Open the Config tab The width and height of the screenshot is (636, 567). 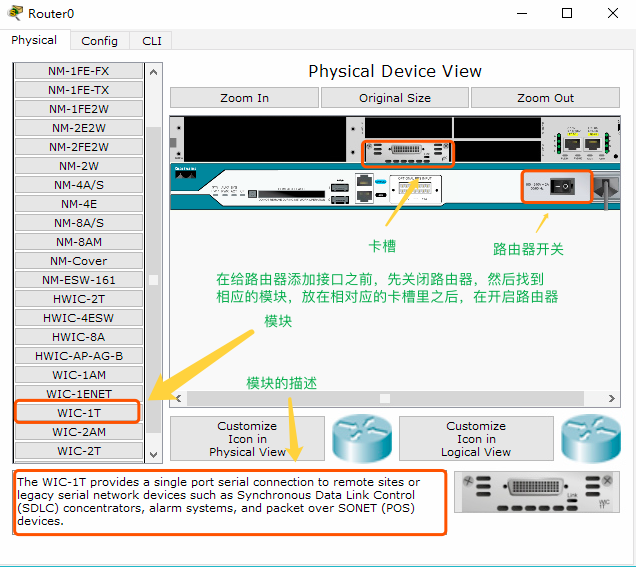click(99, 41)
